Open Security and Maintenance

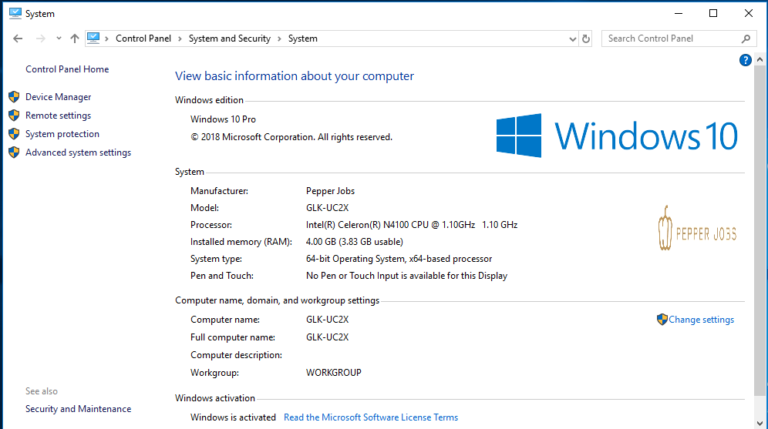(x=78, y=409)
